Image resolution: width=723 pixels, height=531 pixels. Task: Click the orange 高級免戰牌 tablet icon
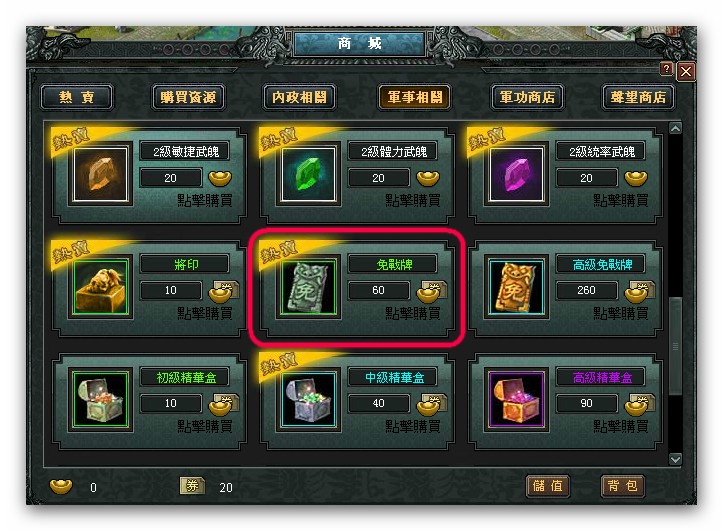tap(516, 287)
